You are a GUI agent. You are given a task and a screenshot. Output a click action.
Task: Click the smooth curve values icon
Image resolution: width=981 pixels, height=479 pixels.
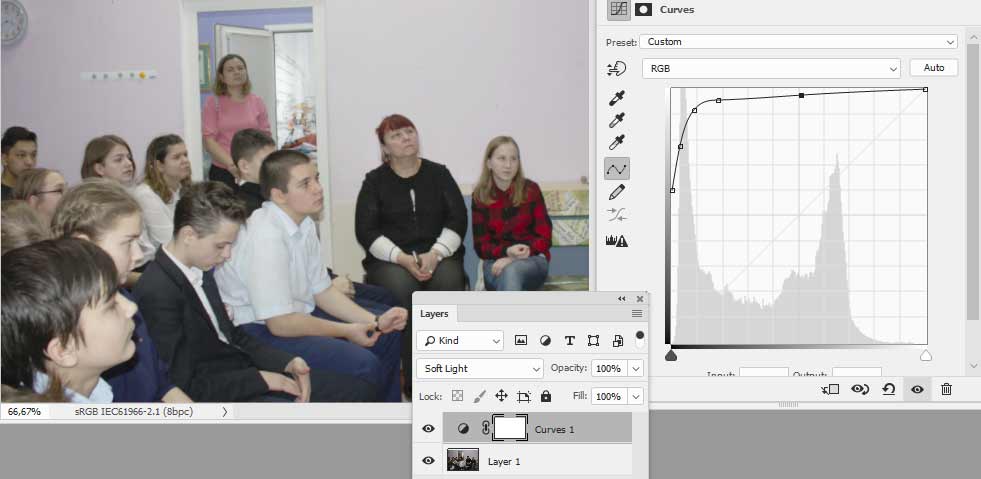(617, 215)
